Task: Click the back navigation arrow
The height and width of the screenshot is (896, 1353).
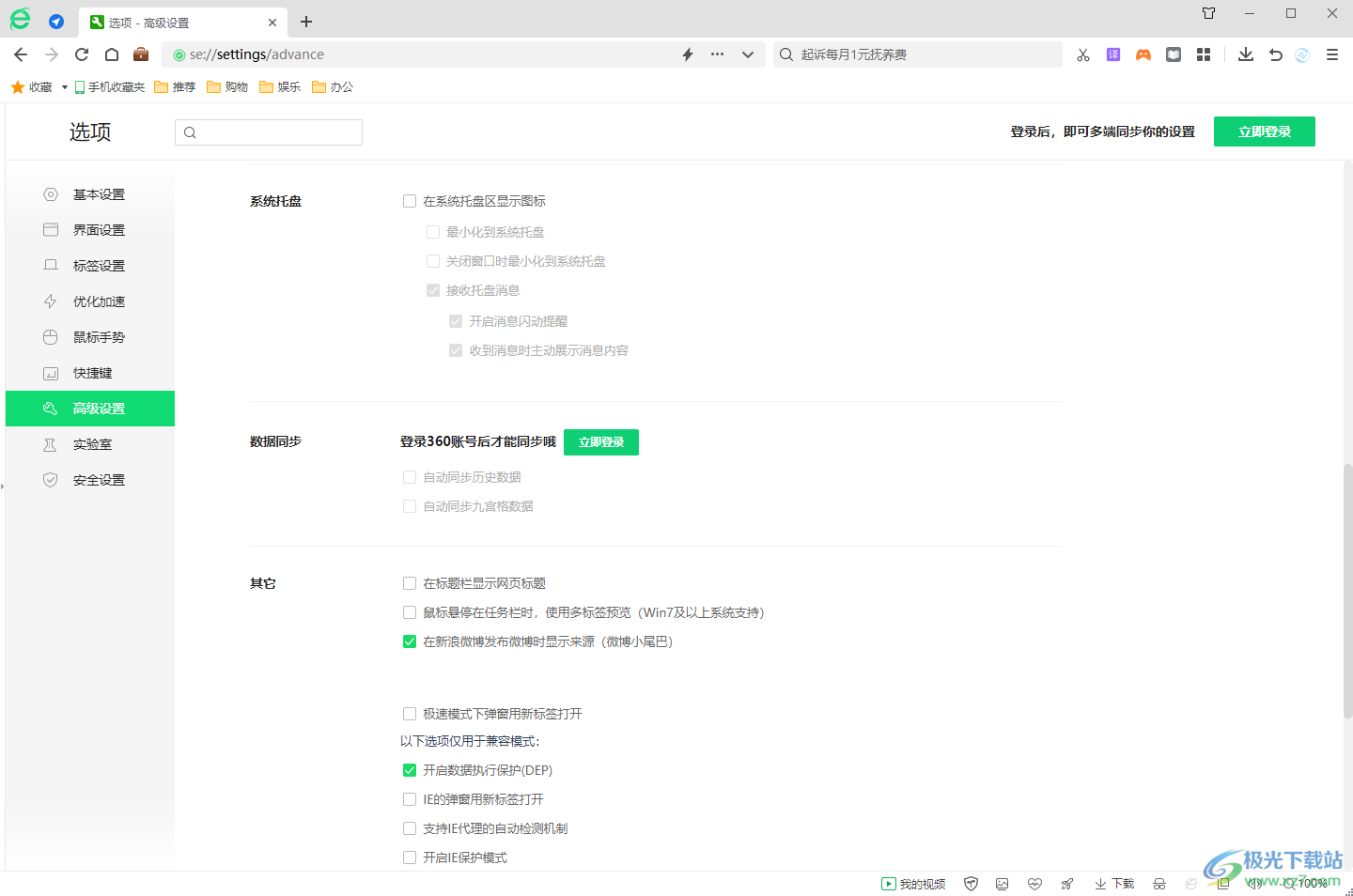Action: click(x=21, y=54)
